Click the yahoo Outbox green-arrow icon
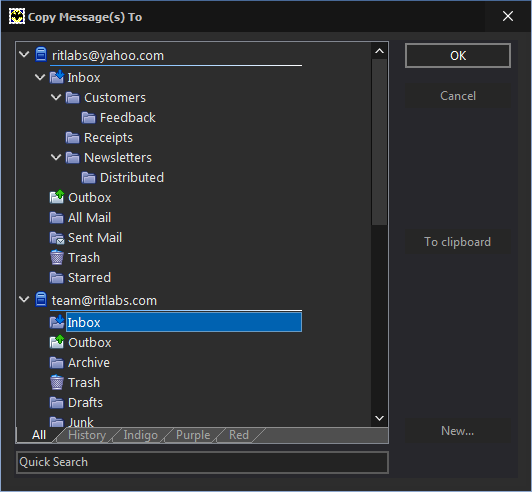The height and width of the screenshot is (492, 532). coord(56,197)
